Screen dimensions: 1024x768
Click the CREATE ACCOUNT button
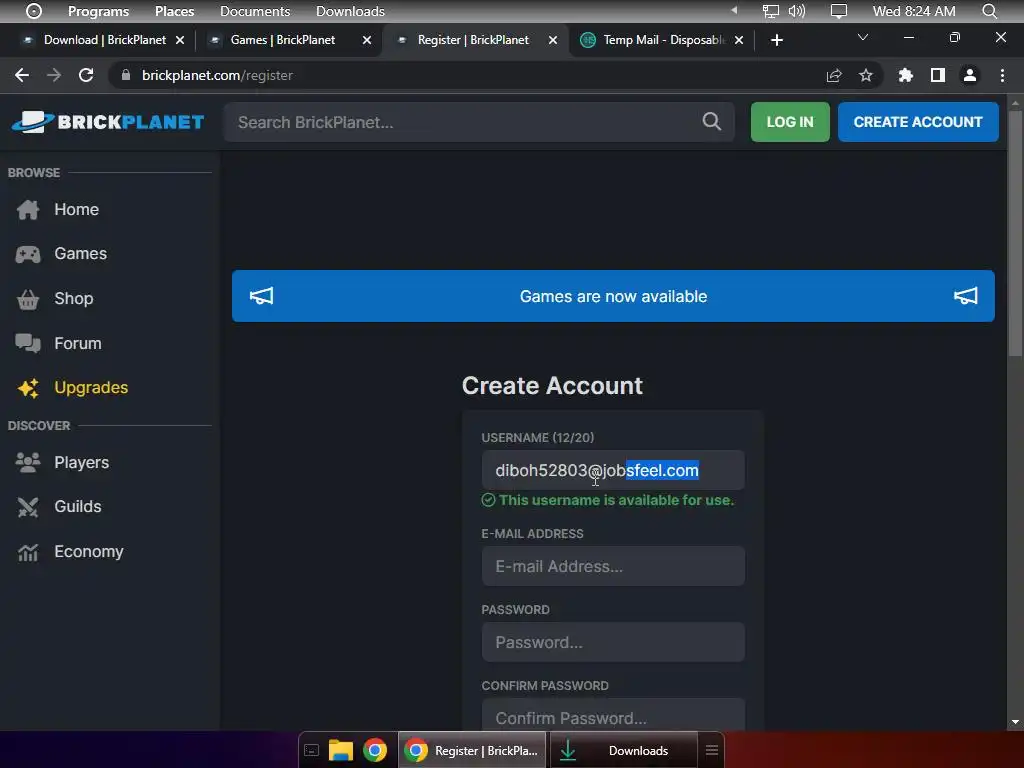pos(918,122)
